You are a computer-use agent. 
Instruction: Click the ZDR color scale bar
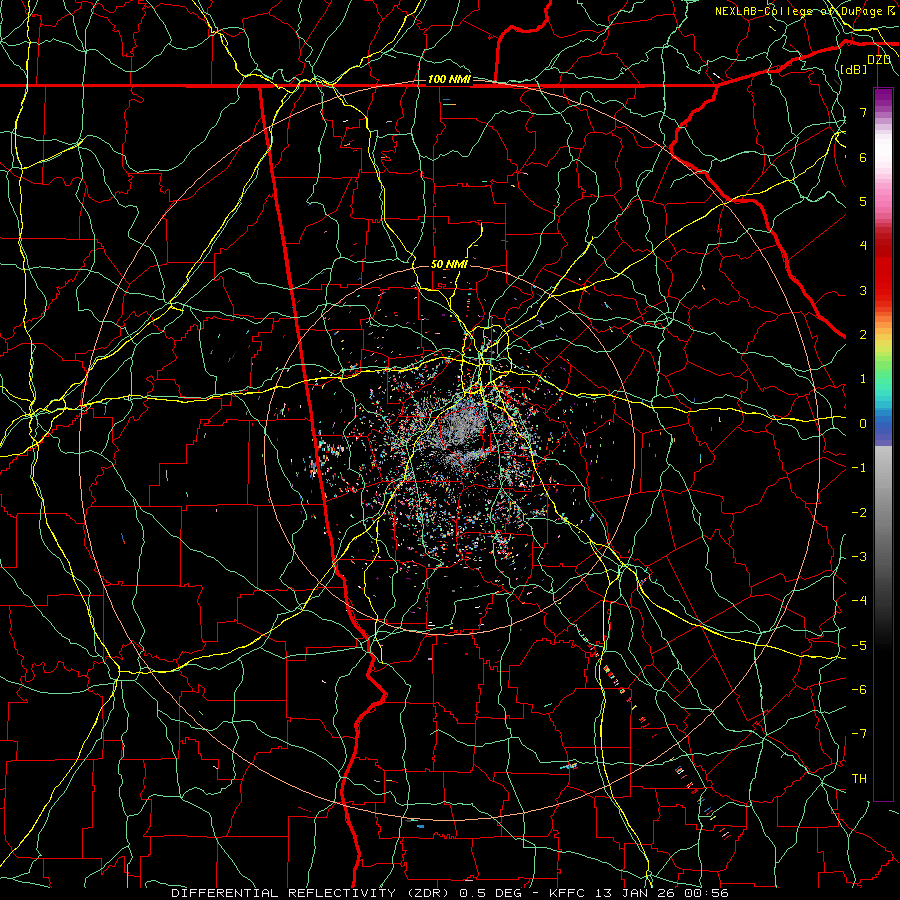point(883,444)
